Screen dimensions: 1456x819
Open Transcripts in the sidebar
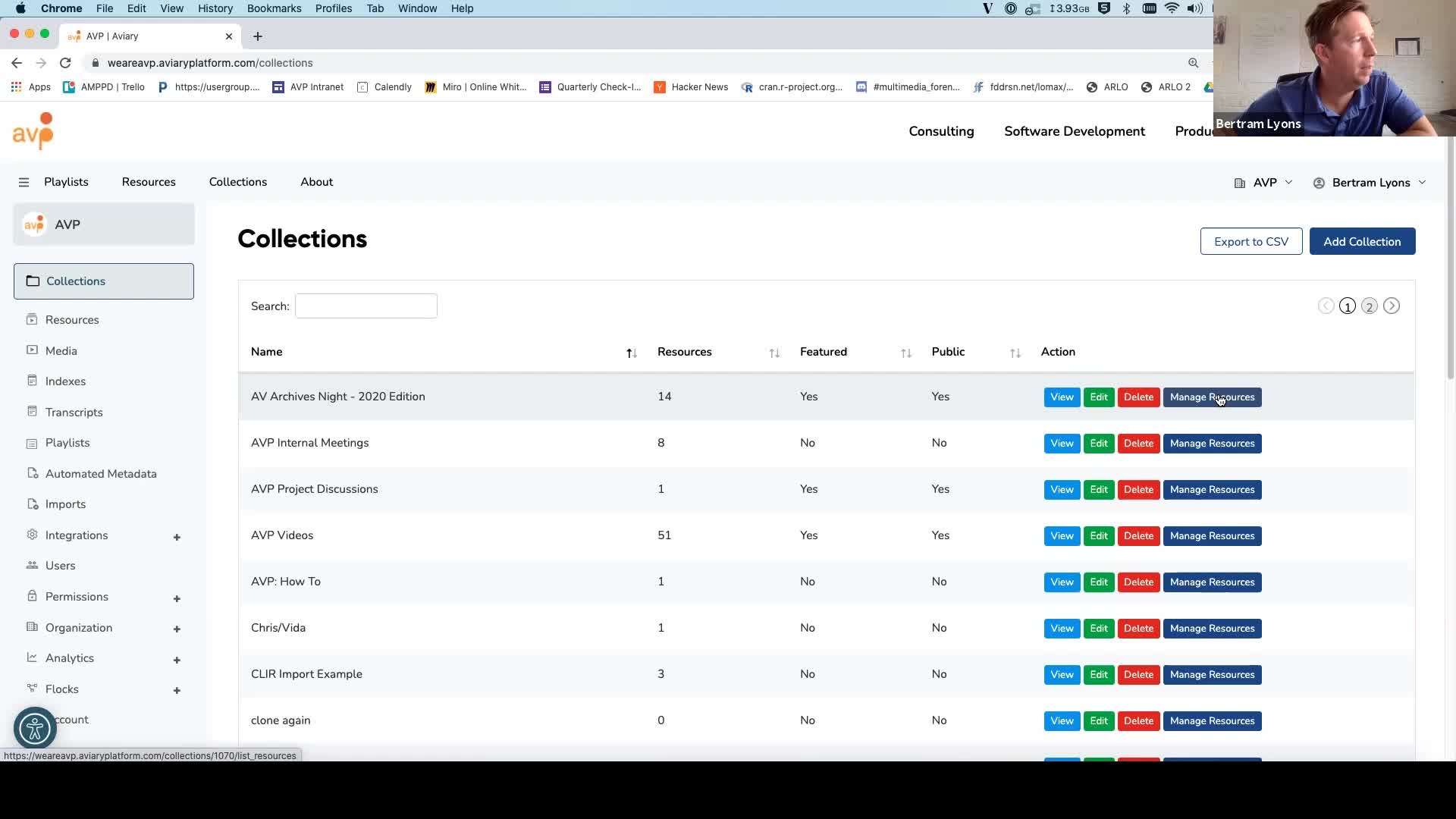tap(74, 412)
